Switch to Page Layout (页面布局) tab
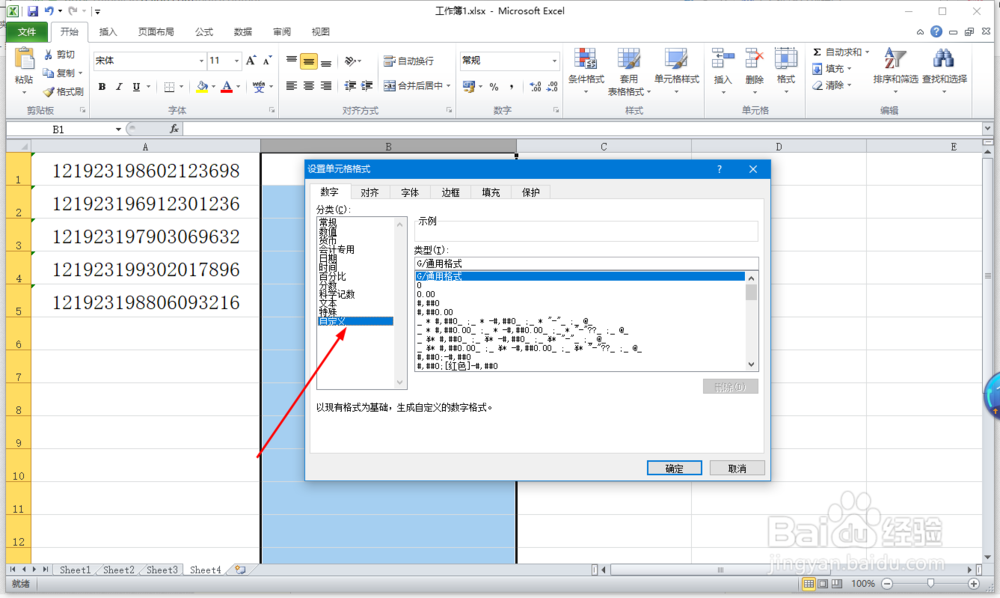The height and width of the screenshot is (598, 1000). (156, 32)
